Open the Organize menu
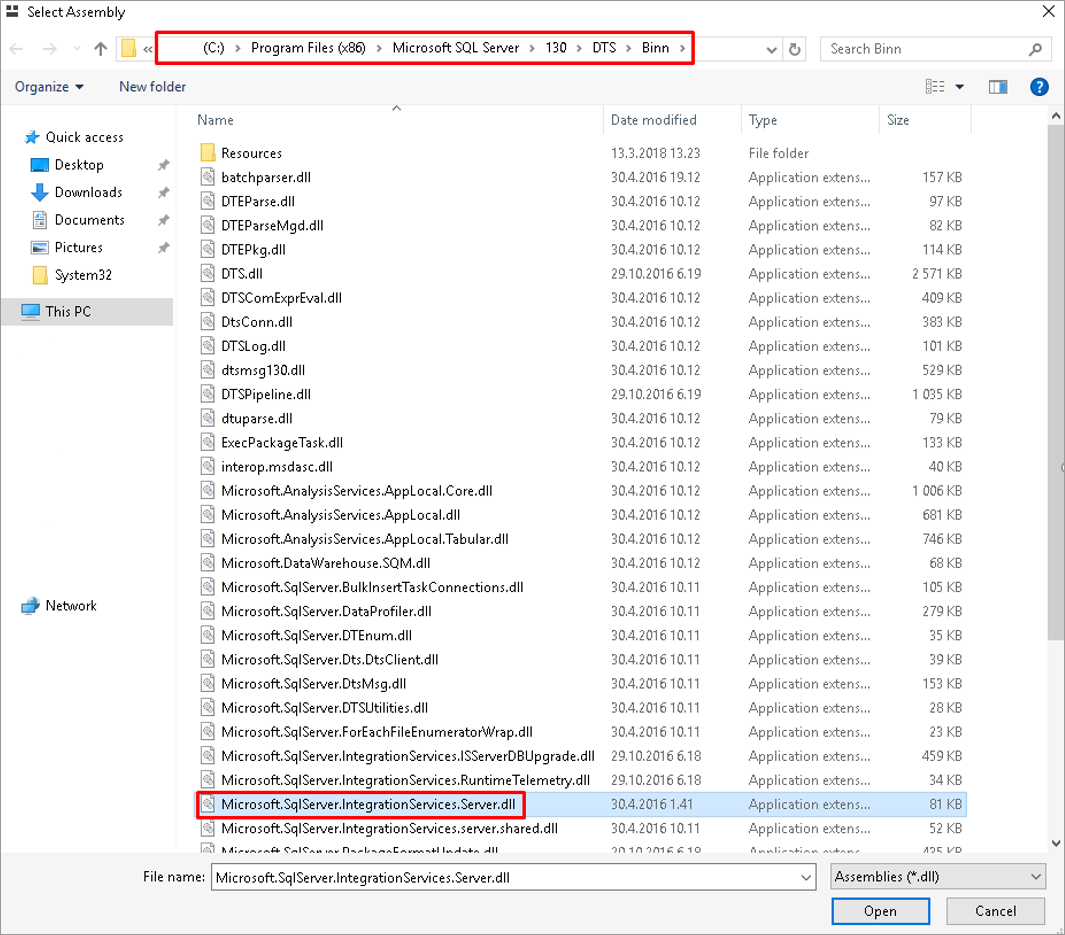 click(49, 87)
